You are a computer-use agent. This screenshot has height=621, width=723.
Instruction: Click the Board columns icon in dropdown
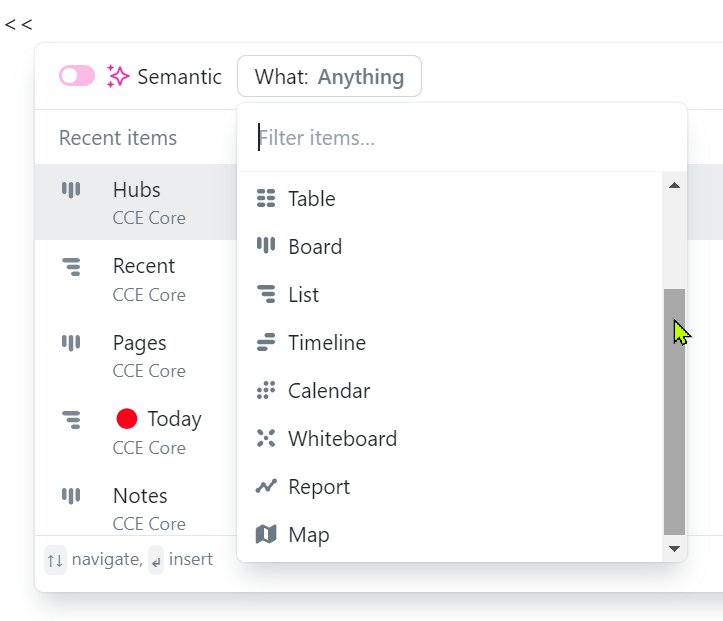tap(266, 246)
